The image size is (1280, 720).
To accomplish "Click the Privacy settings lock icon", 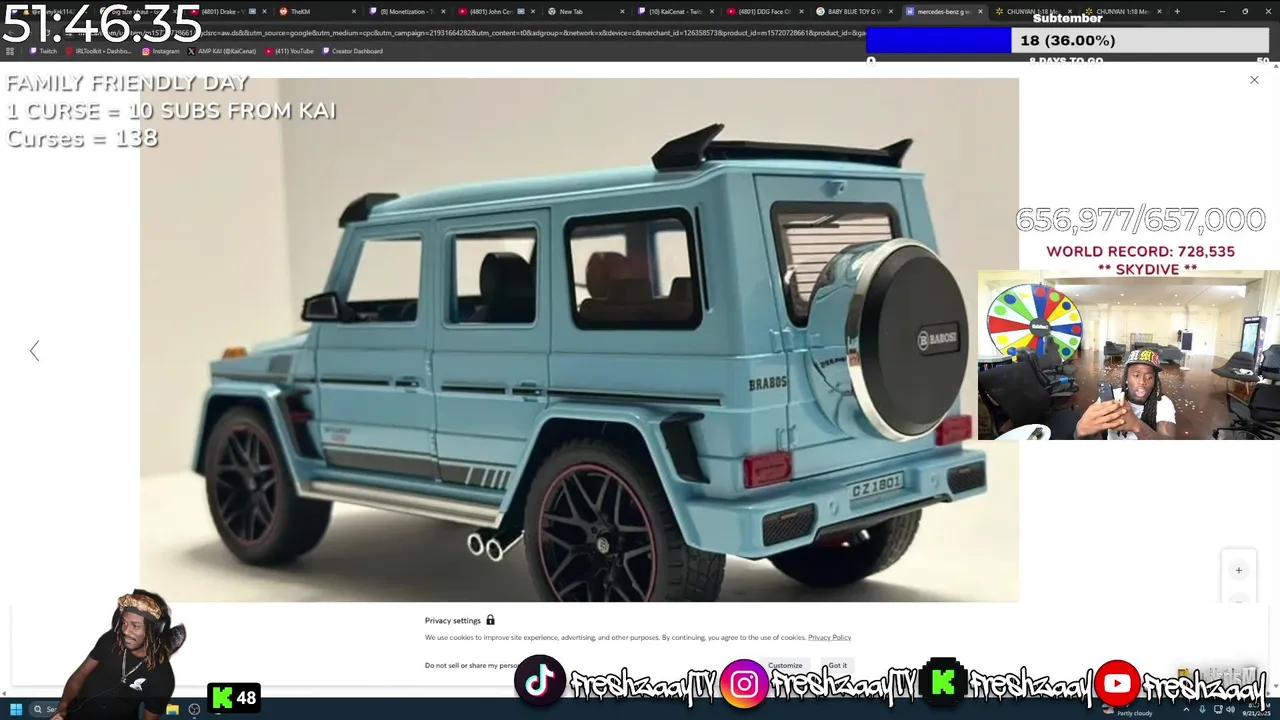I will click(x=490, y=620).
